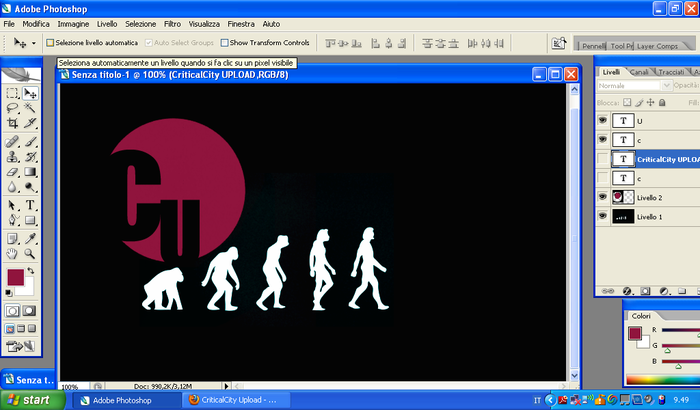
Task: Enable Selezione livello automatica checkbox
Action: pos(50,43)
